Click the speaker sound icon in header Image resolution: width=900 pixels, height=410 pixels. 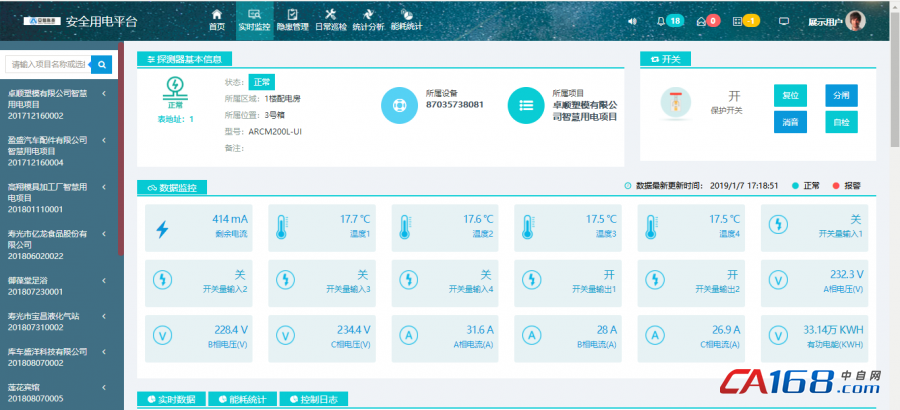632,21
